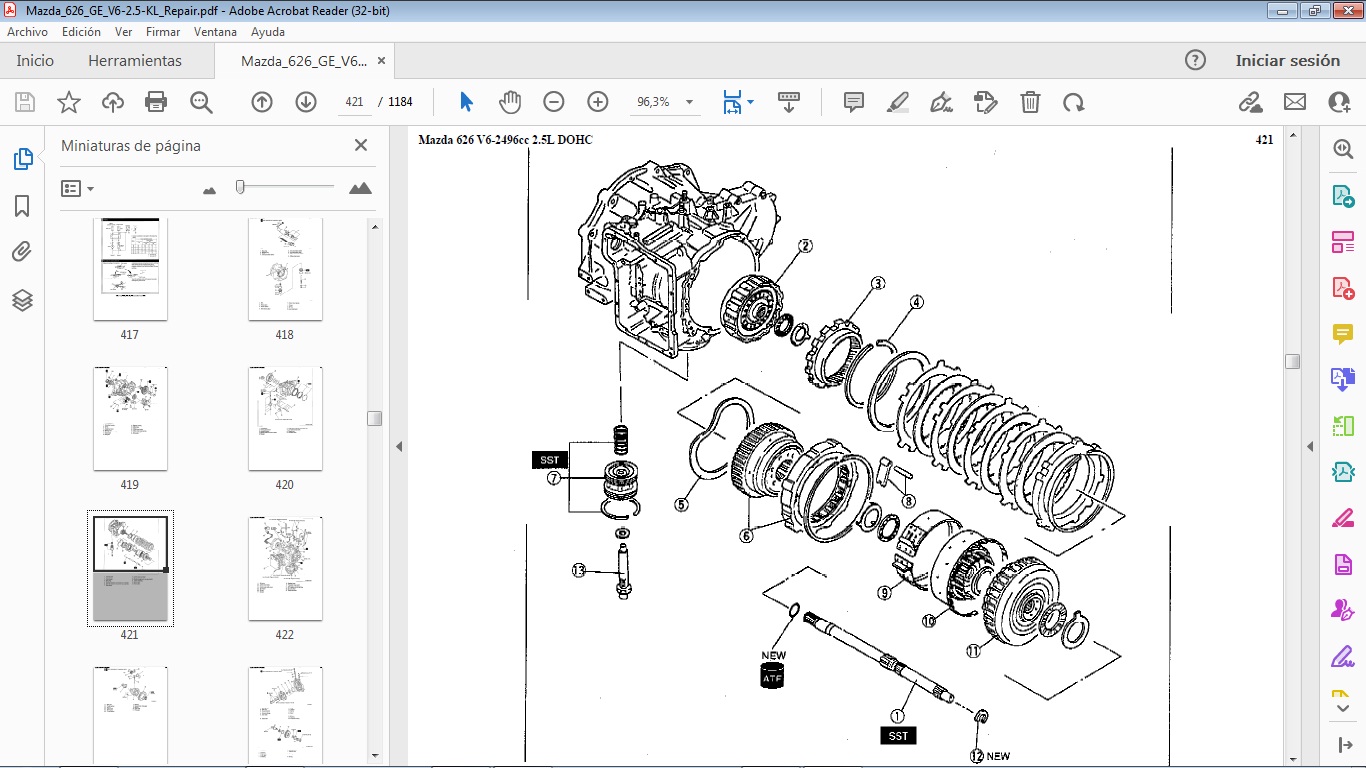Click the upload to cloud icon

tap(113, 102)
